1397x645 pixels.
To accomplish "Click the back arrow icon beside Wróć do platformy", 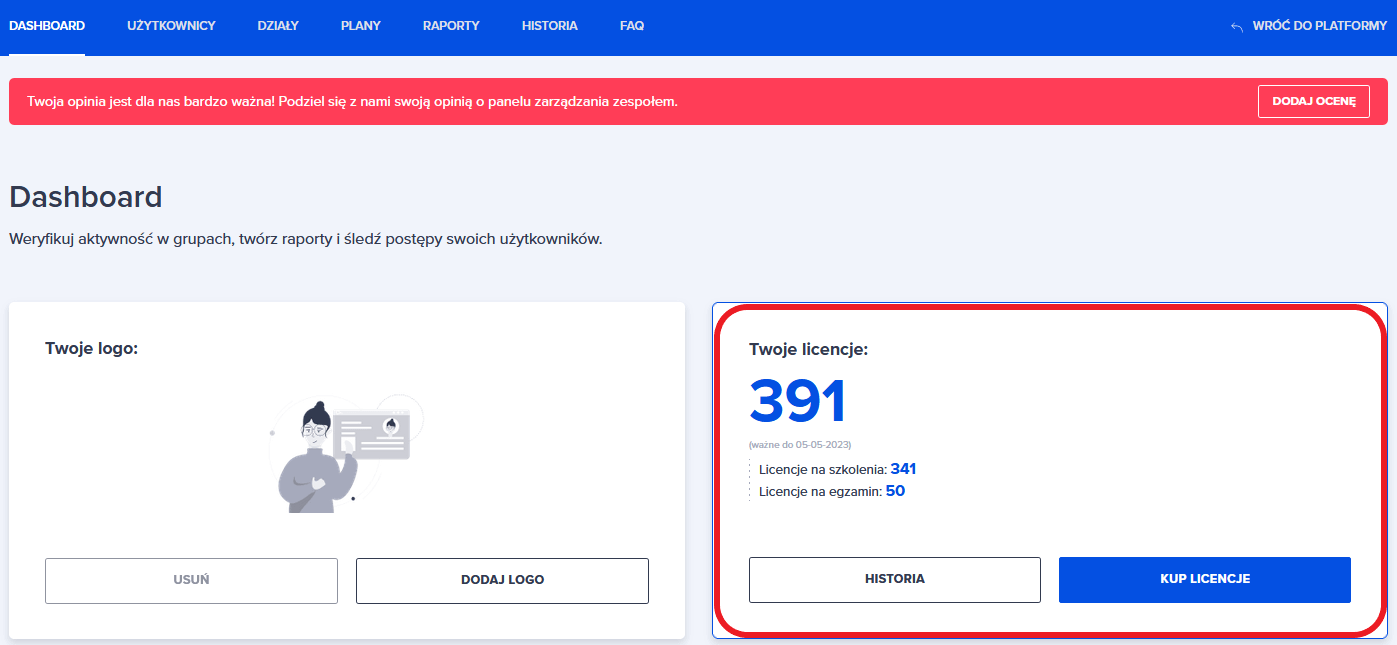I will pos(1237,27).
